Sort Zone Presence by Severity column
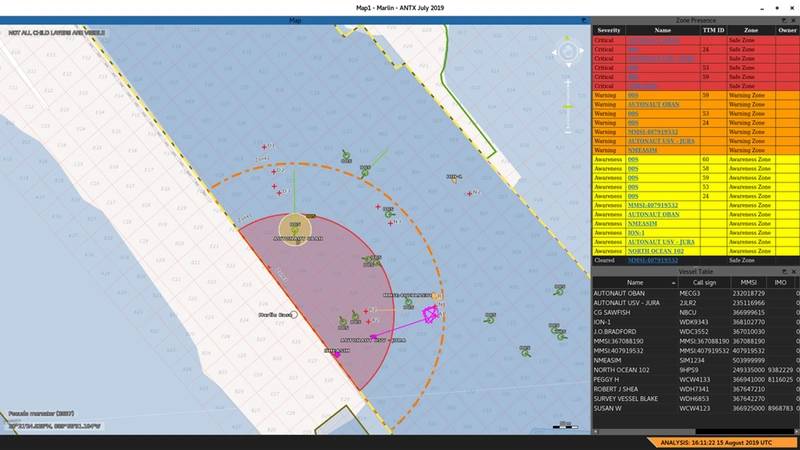The width and height of the screenshot is (800, 450). tap(609, 30)
